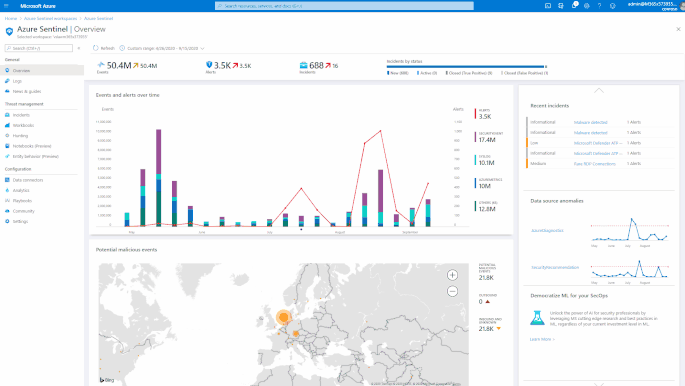Open the SecurityRecommendation anomaly link

coord(555,267)
